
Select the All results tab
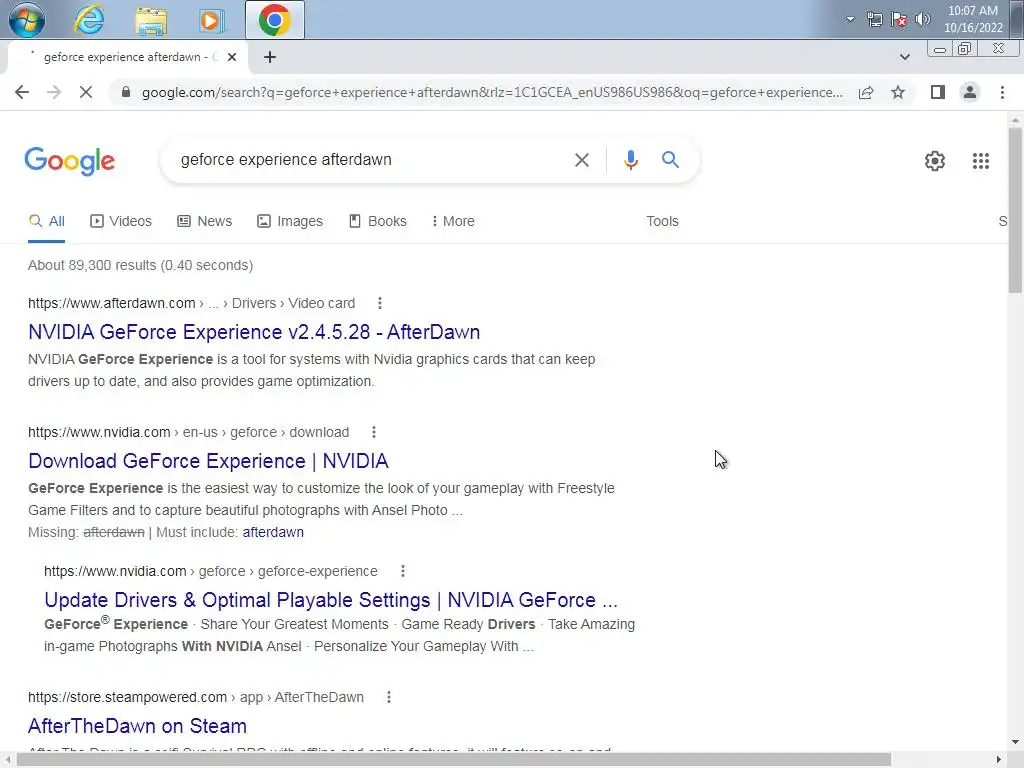(x=46, y=221)
